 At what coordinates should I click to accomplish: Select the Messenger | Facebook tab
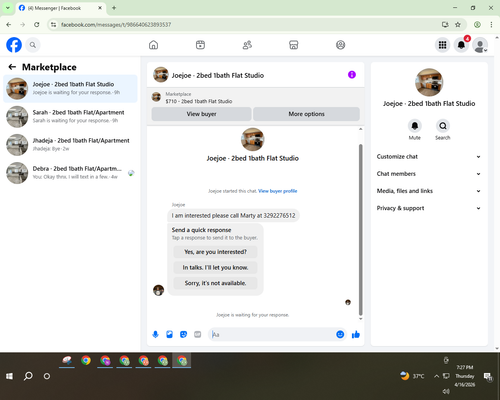coord(61,8)
